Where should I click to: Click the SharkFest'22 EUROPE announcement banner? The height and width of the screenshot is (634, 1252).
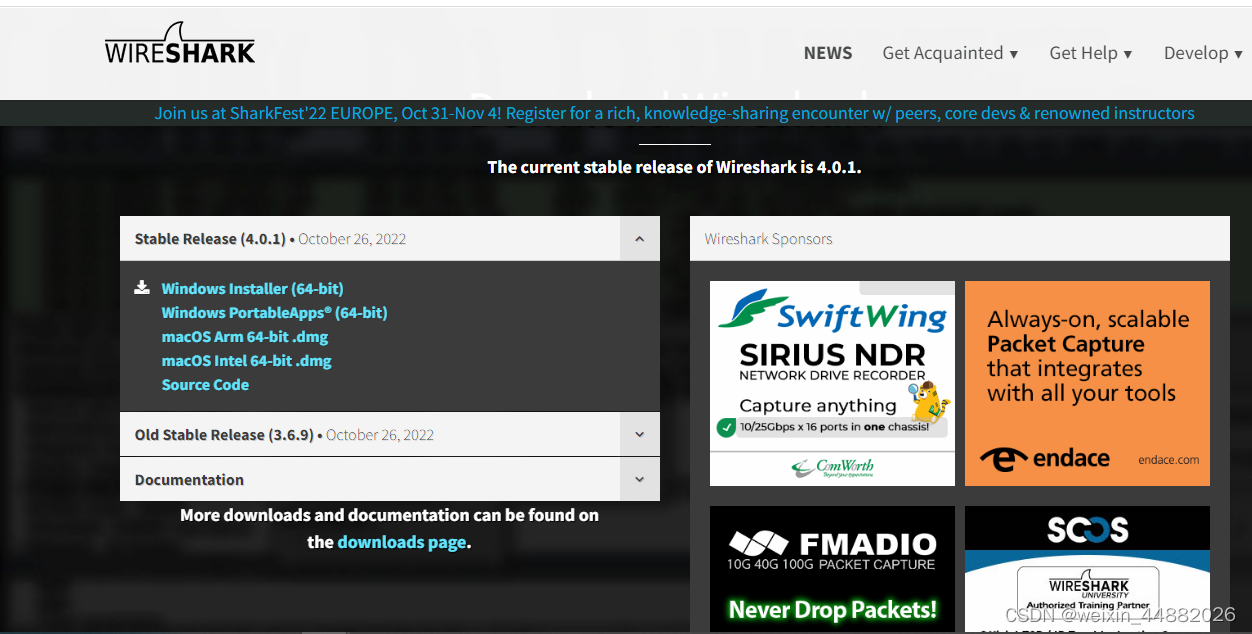point(674,113)
